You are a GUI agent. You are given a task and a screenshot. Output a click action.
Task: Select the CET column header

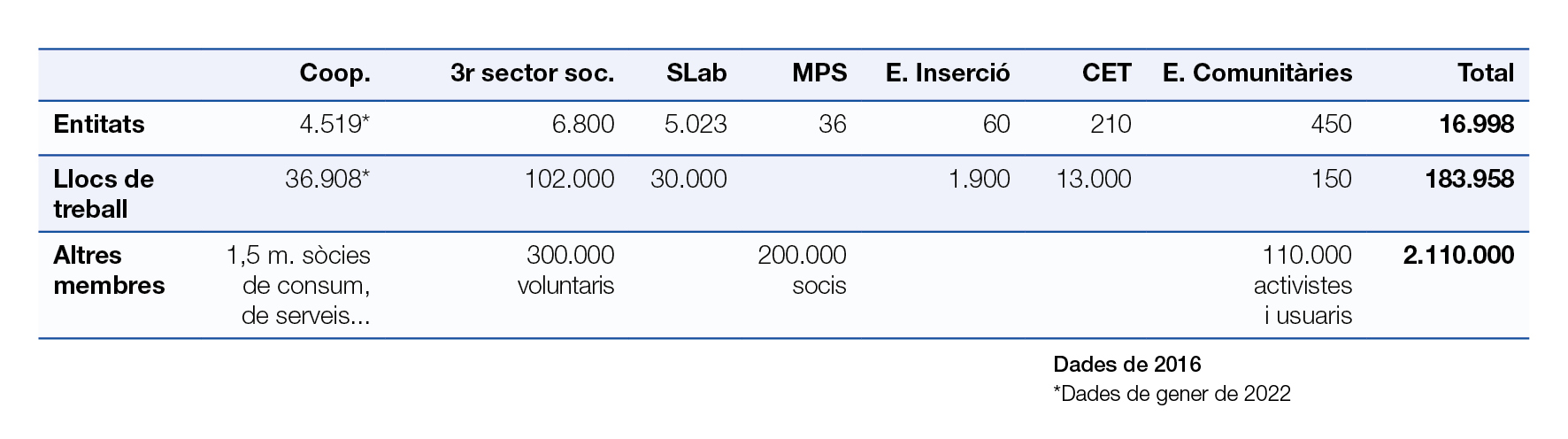pyautogui.click(x=1106, y=73)
